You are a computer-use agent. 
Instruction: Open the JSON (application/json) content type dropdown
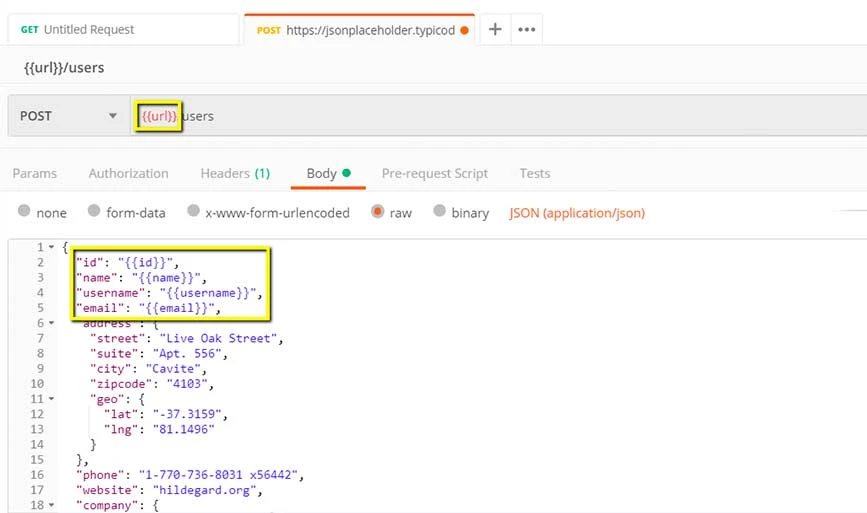577,213
